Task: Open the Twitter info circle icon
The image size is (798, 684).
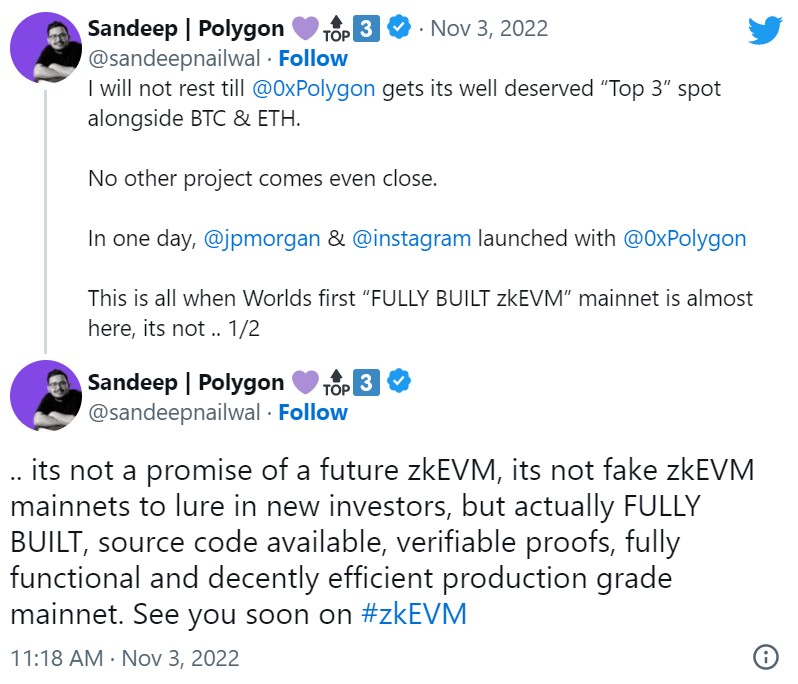Action: pos(765,657)
